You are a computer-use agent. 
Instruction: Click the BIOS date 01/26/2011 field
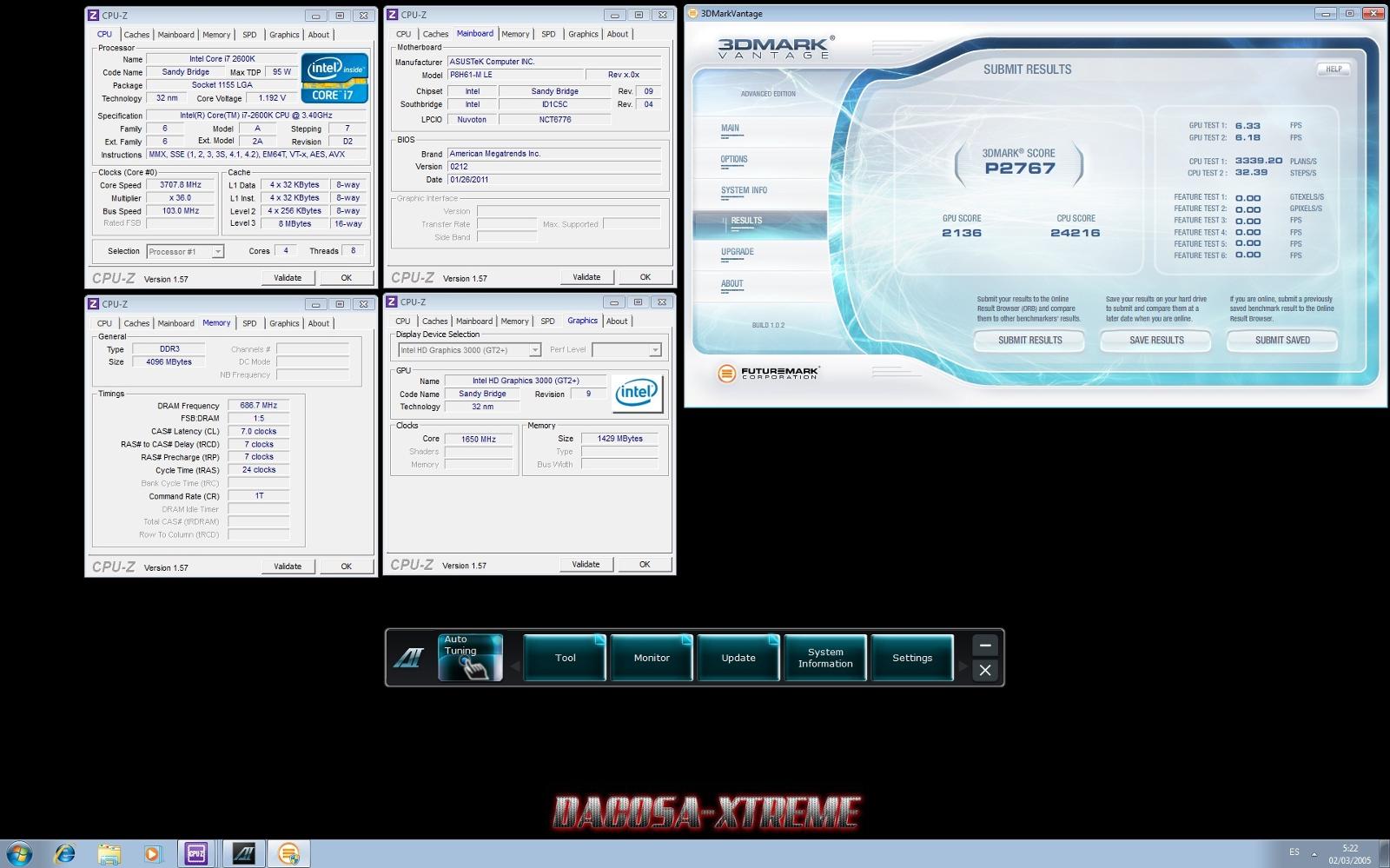point(554,180)
